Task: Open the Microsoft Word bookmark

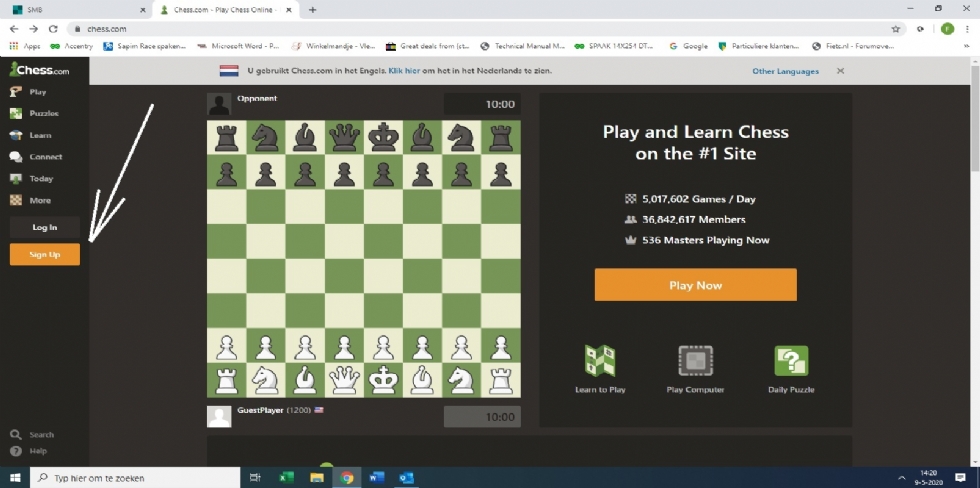Action: pos(238,46)
